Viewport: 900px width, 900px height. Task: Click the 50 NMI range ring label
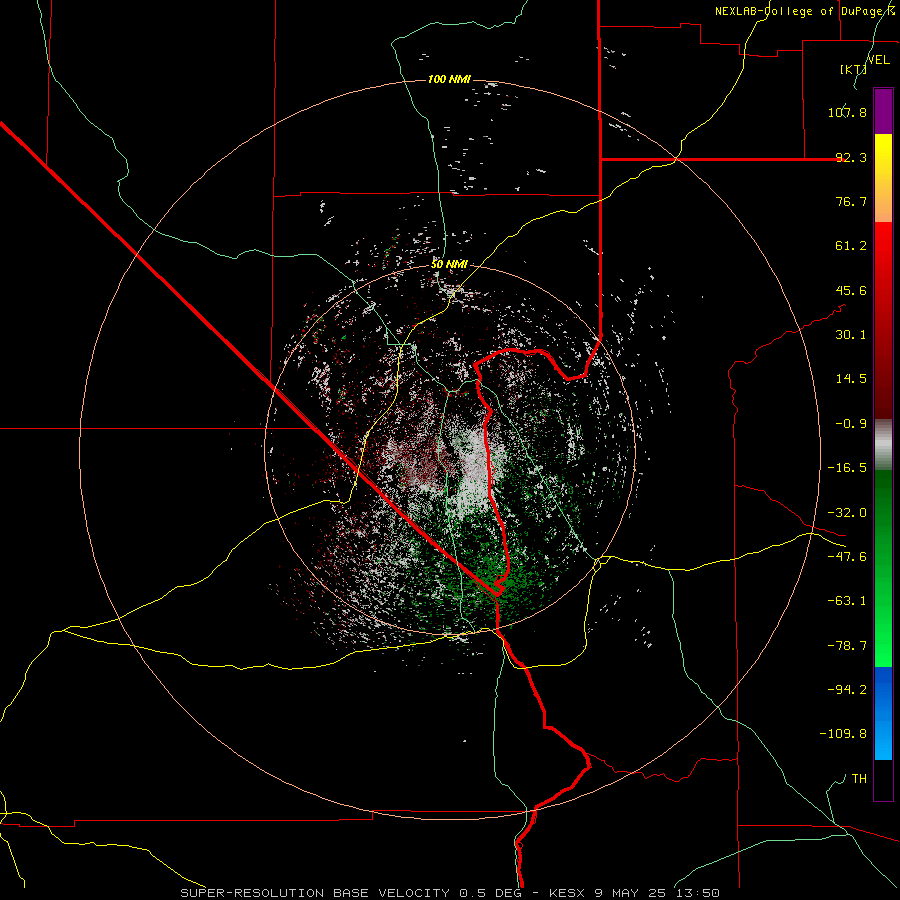pos(449,265)
